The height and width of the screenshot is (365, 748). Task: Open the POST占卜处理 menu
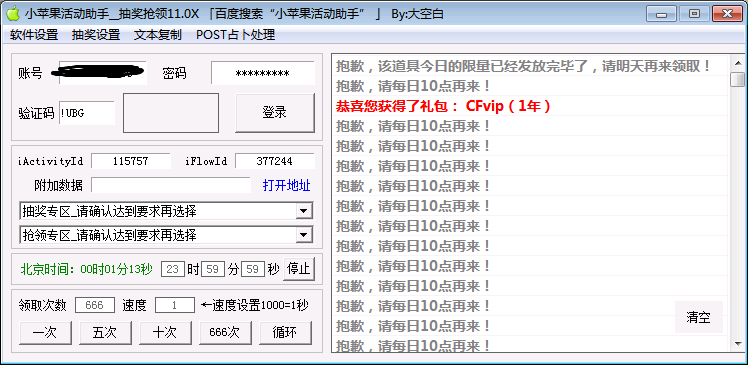coord(236,35)
